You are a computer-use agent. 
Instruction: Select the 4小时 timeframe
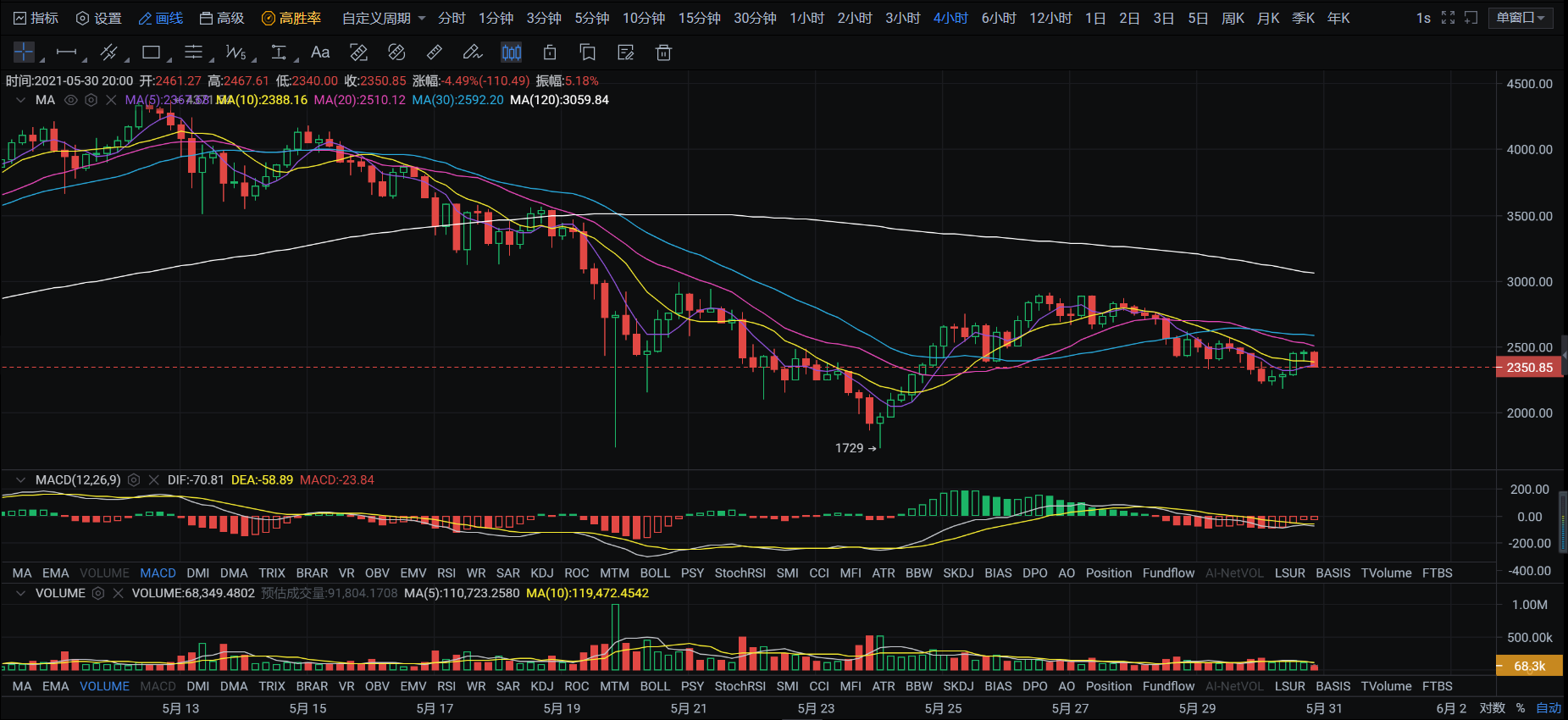950,18
